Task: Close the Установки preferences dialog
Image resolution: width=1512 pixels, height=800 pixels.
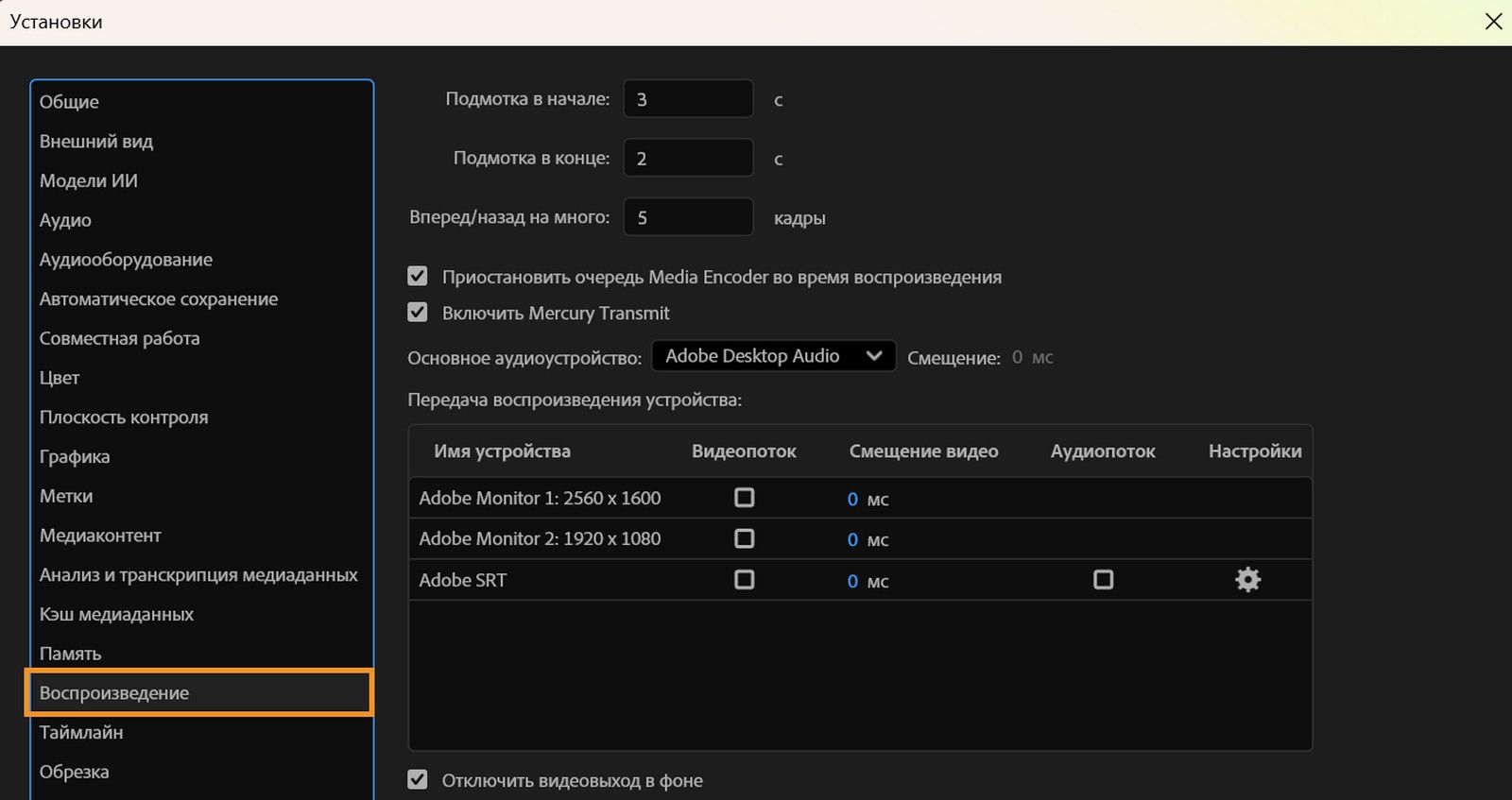Action: click(1493, 22)
